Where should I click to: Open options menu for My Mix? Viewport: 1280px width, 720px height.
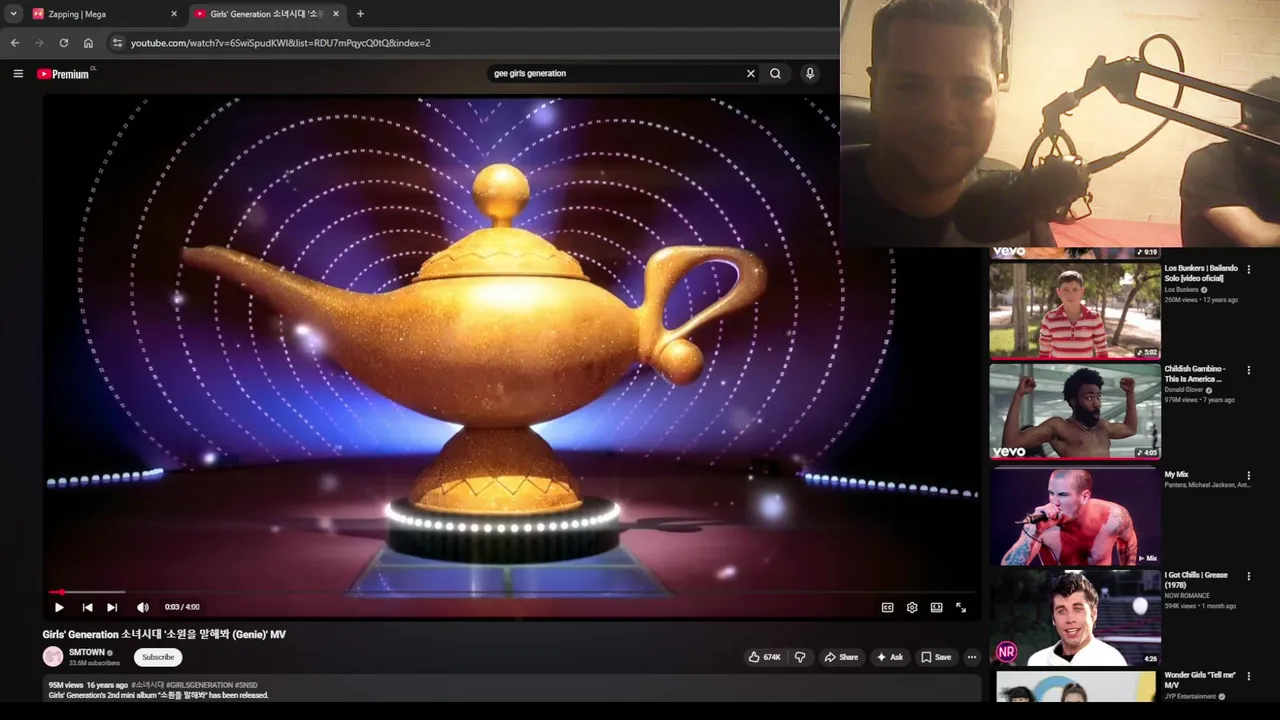point(1248,476)
